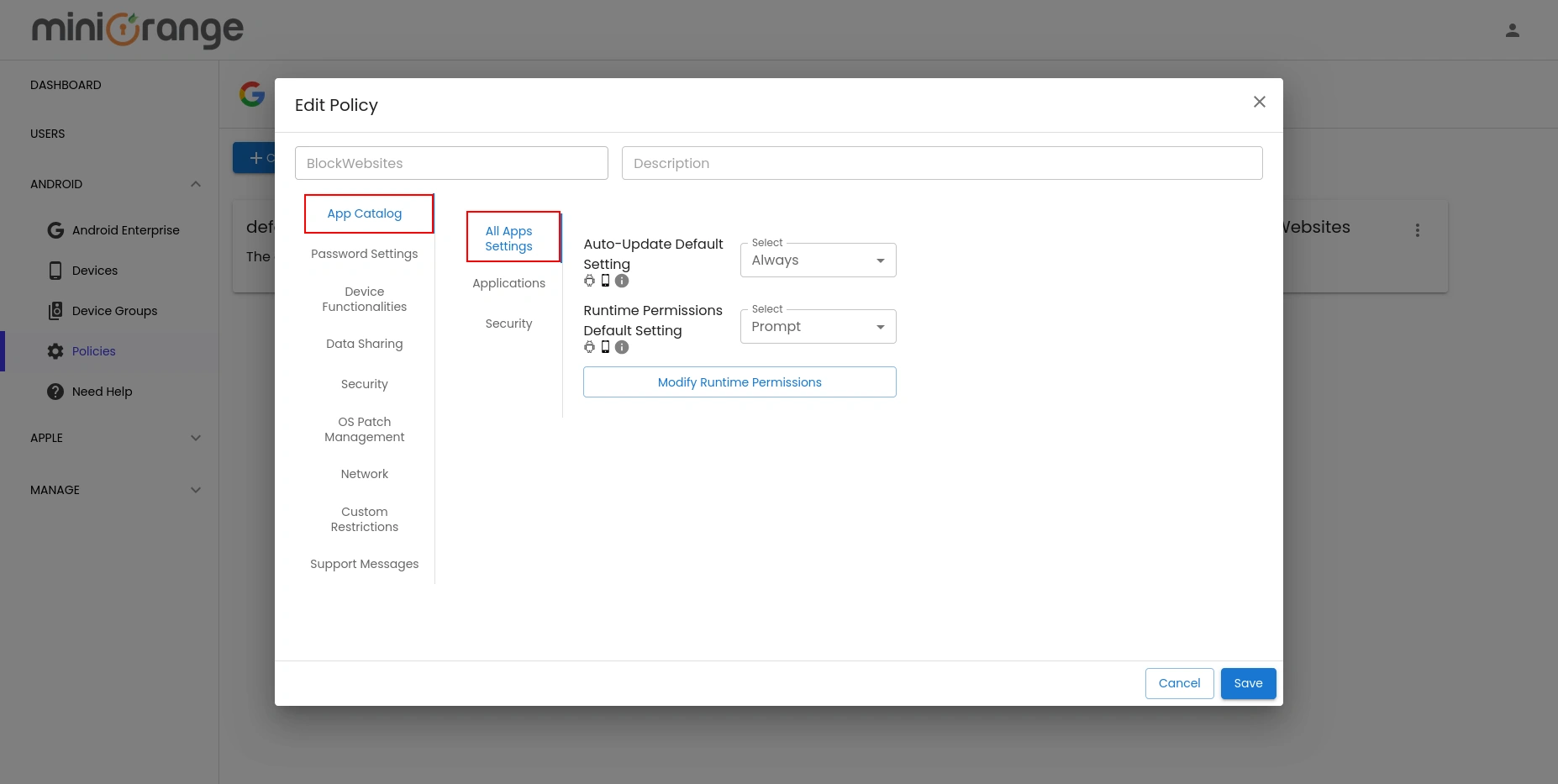Collapse the ANDROID sidebar section
Viewport: 1558px width, 784px height.
pos(195,184)
